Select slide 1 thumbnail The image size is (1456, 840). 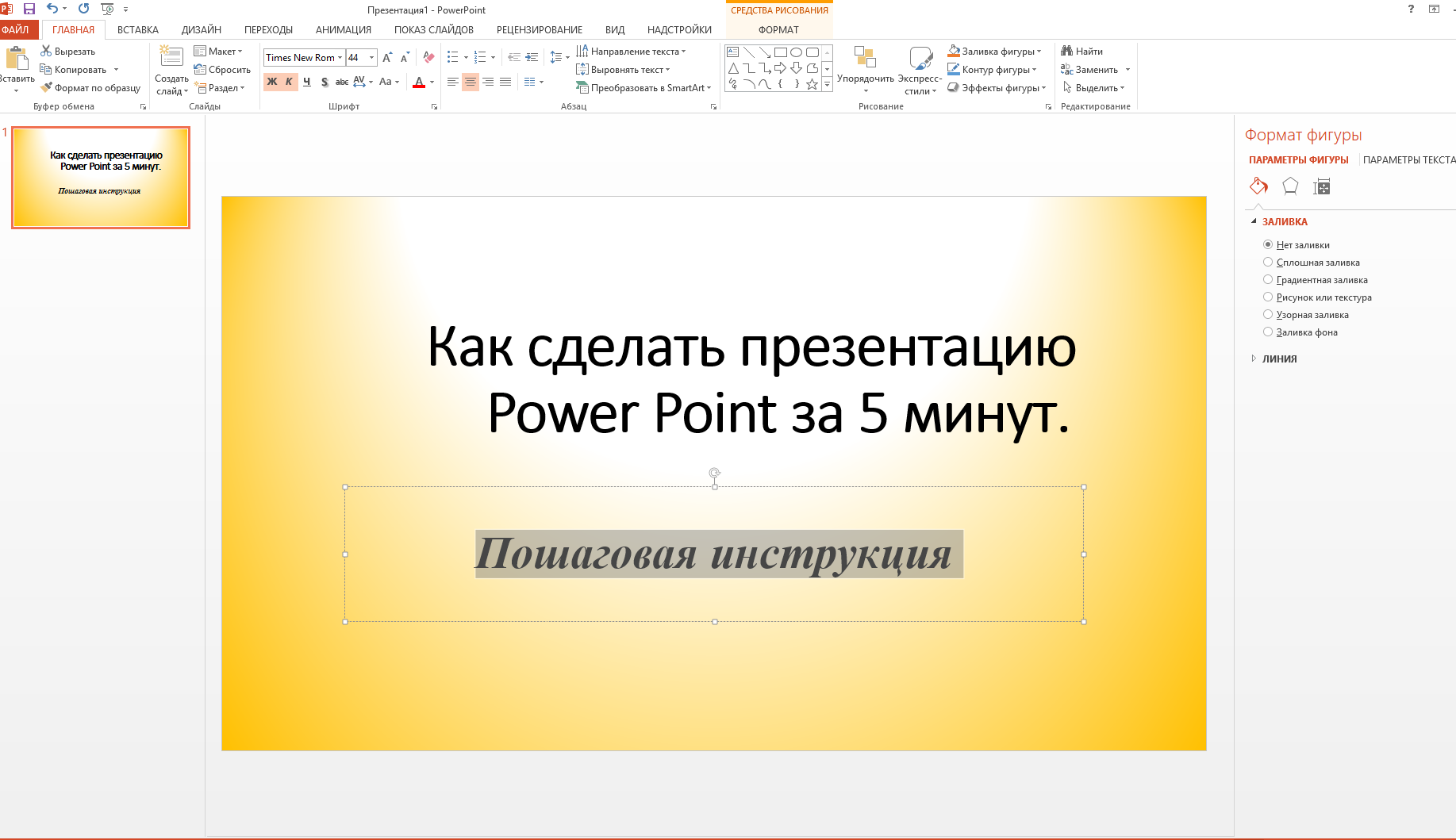[x=101, y=178]
